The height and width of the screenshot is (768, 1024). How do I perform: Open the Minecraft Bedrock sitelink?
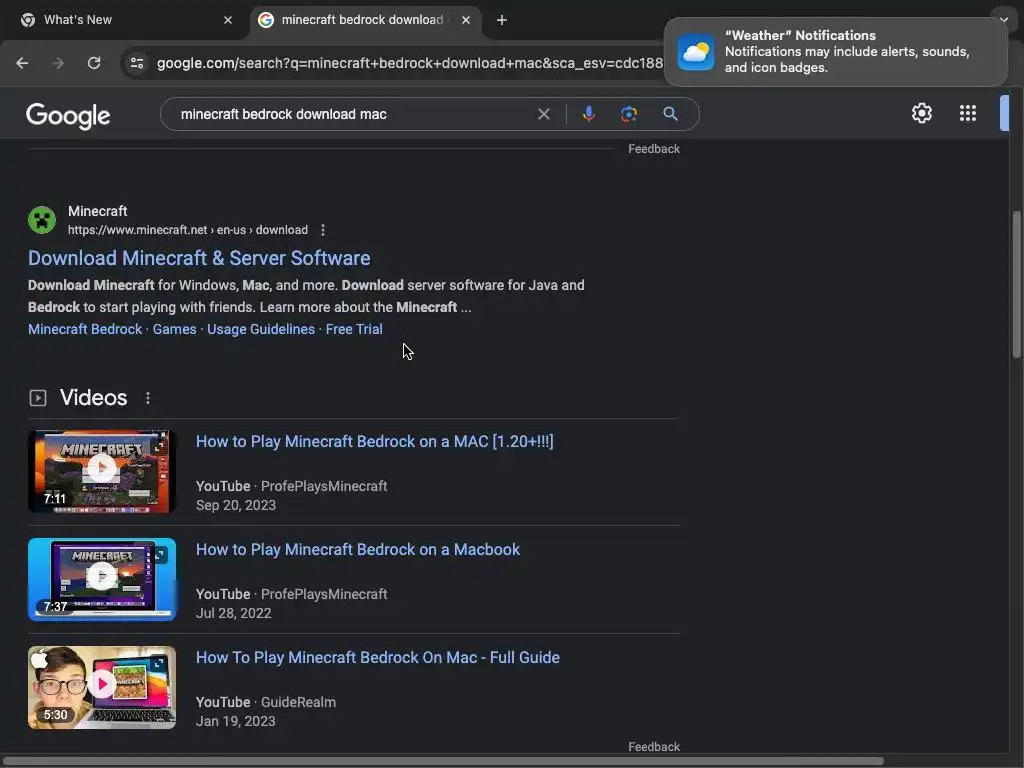[x=85, y=329]
